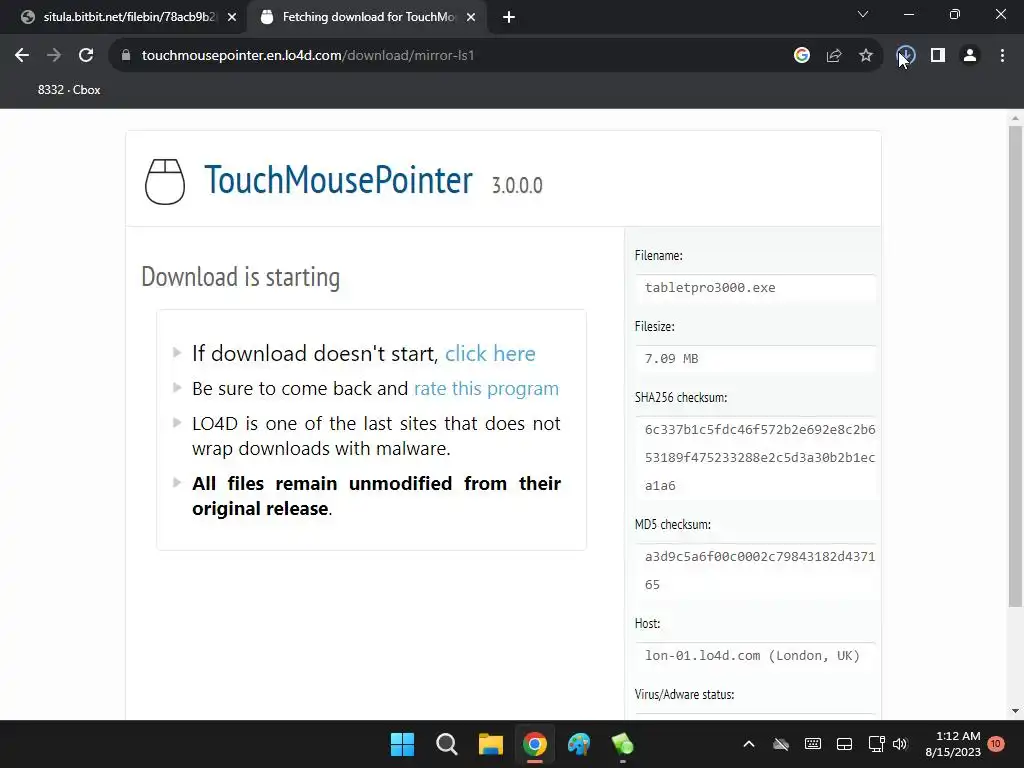Viewport: 1024px width, 768px height.
Task: Close the Fetching download tab
Action: 471,17
